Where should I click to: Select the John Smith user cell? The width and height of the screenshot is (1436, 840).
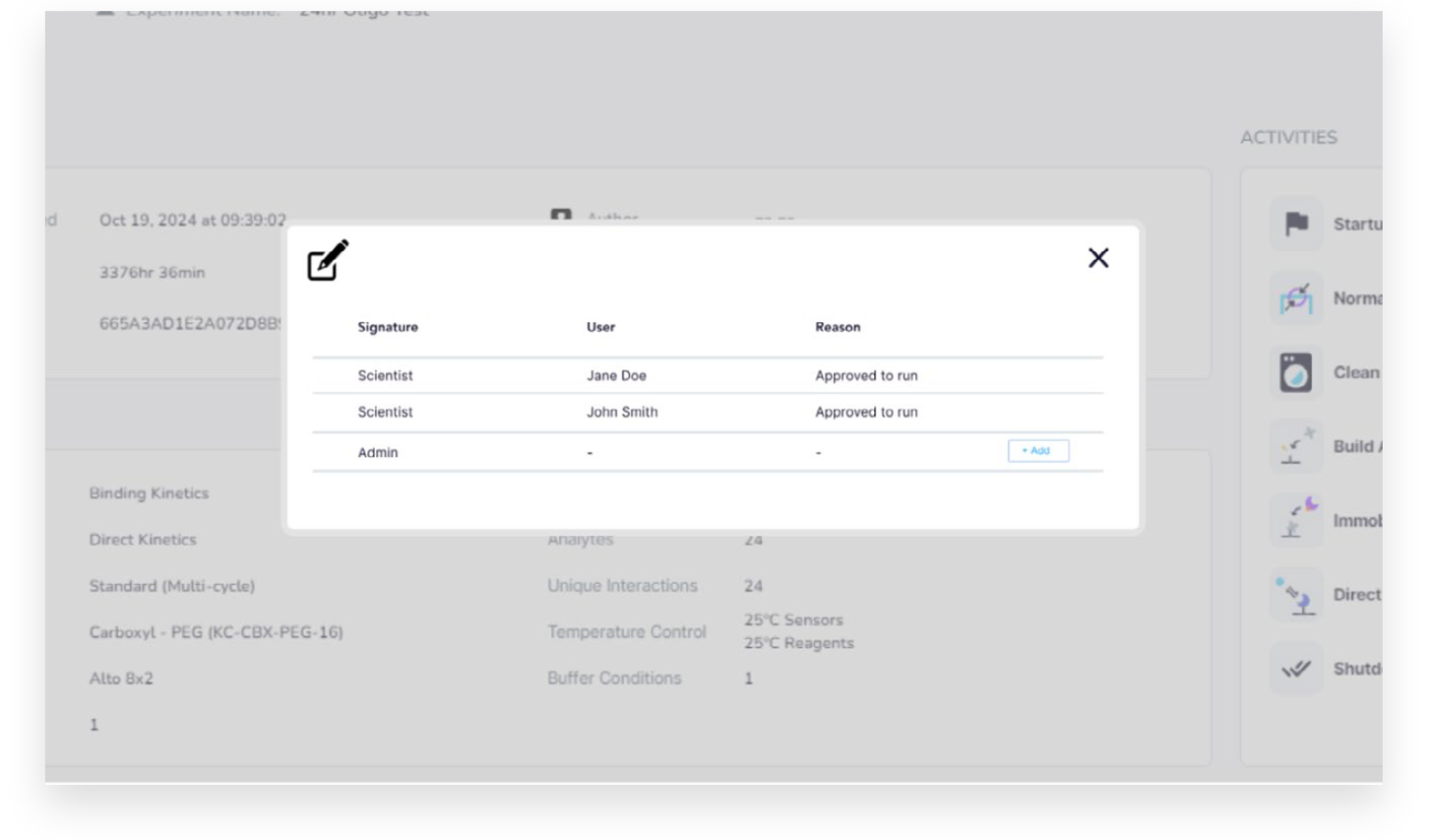[622, 412]
